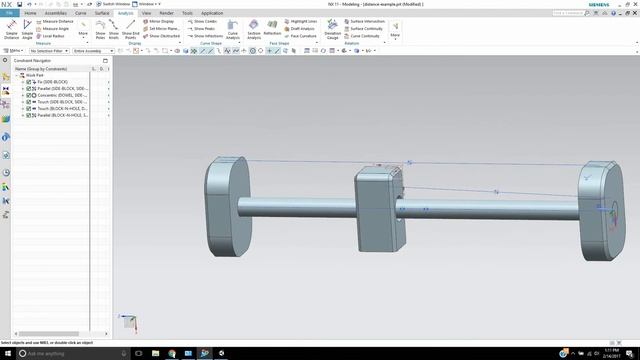The width and height of the screenshot is (640, 360).
Task: Open File Explorer from the taskbar
Action: [x=156, y=353]
